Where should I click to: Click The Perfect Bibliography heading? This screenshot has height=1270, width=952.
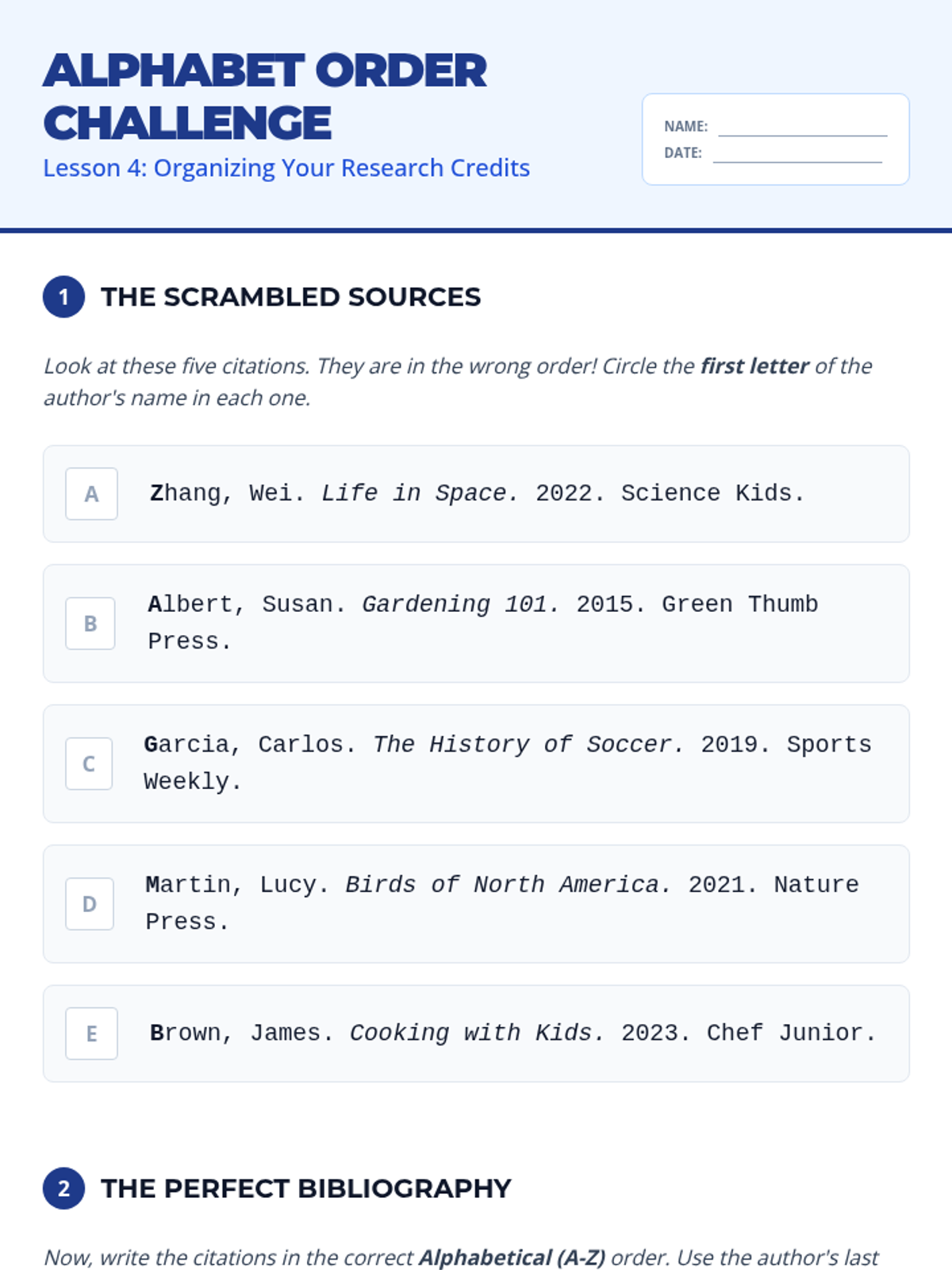tap(305, 1188)
